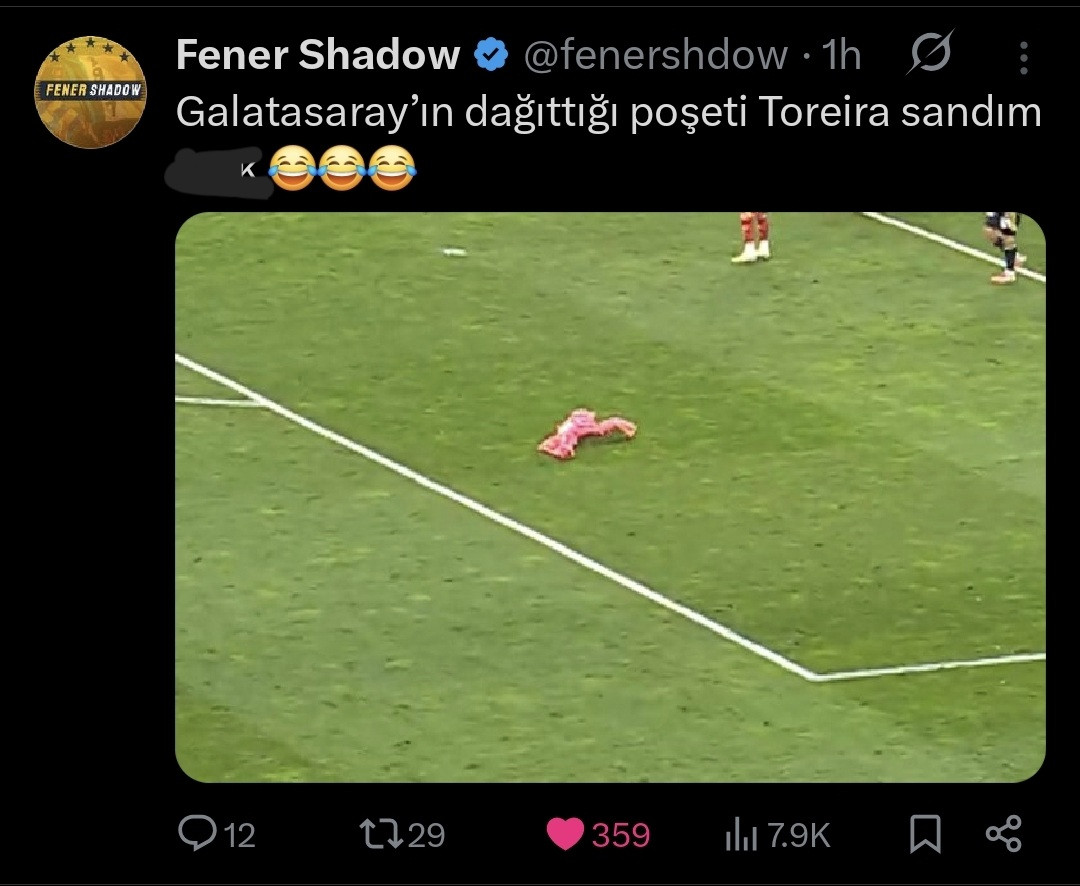
Task: Click the laughing emojis in the tweet
Action: coord(343,168)
